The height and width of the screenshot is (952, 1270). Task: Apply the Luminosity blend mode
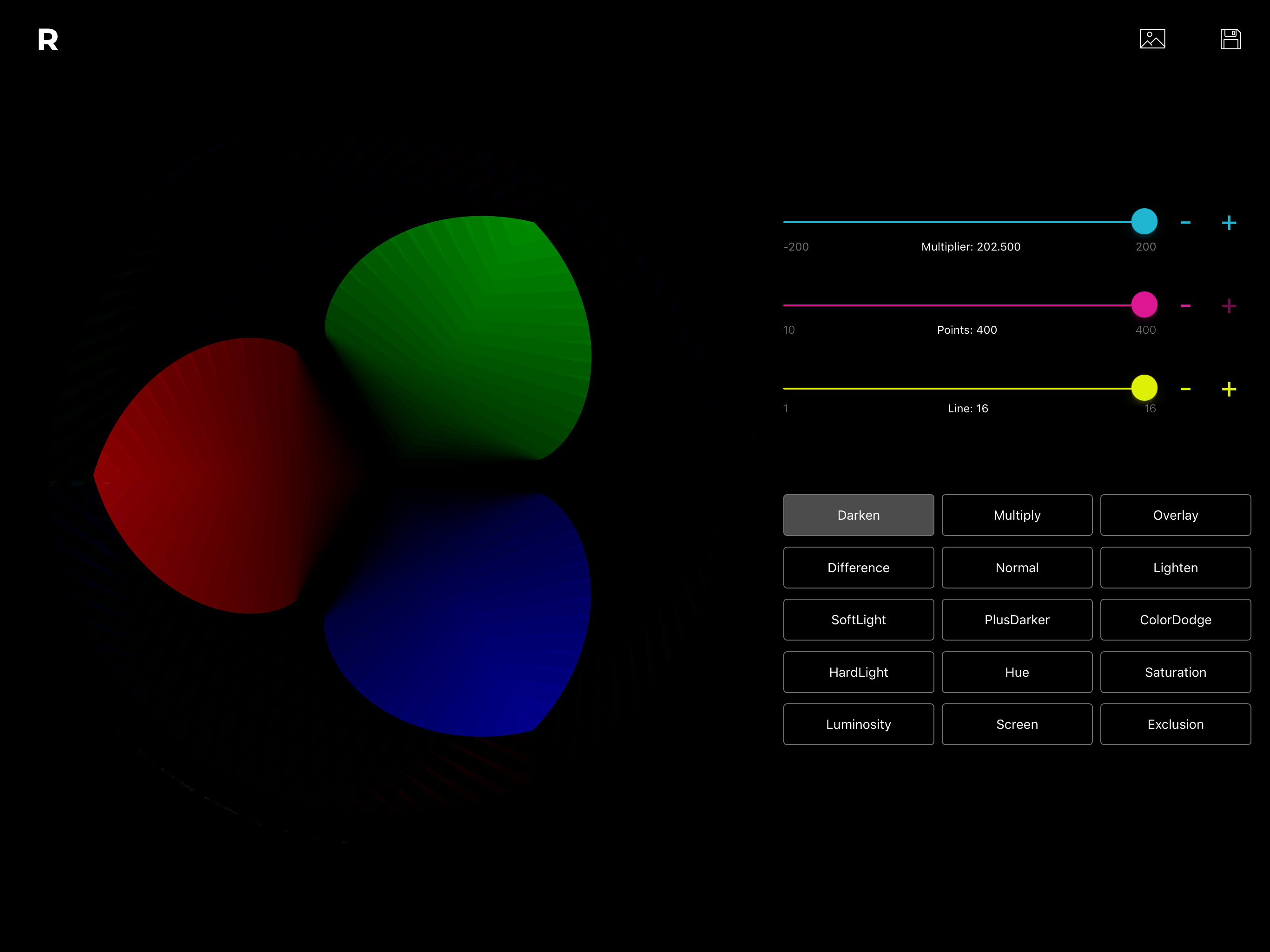tap(858, 724)
